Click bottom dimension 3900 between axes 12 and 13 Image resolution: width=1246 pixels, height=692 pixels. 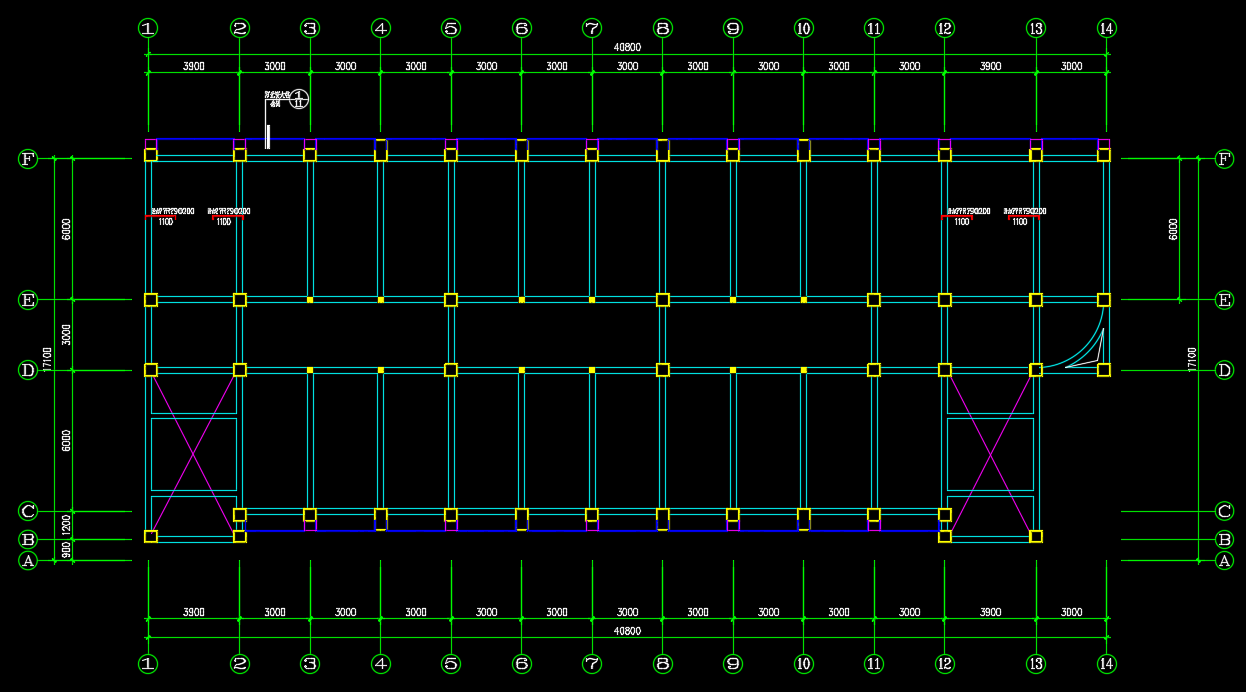click(990, 612)
